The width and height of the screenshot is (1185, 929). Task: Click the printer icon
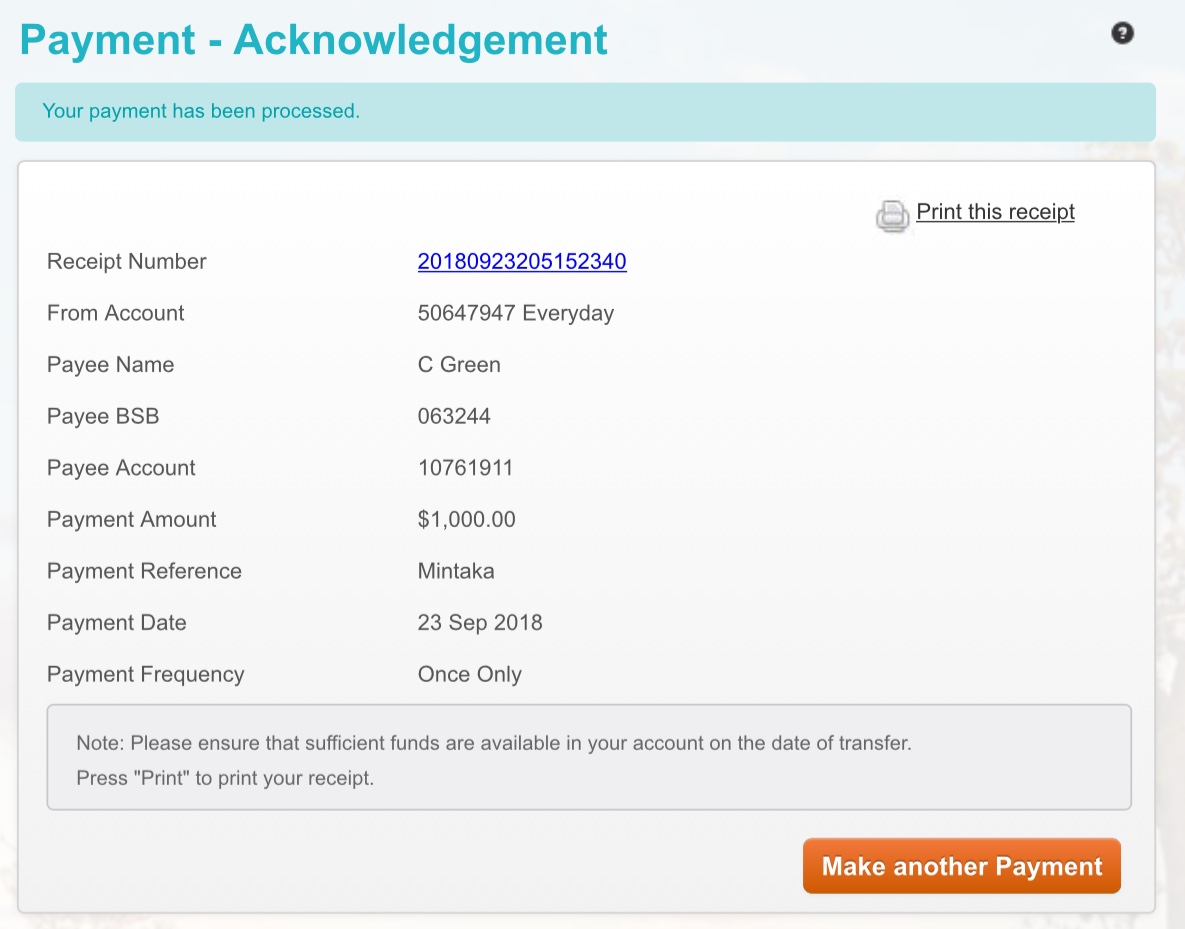click(x=893, y=216)
